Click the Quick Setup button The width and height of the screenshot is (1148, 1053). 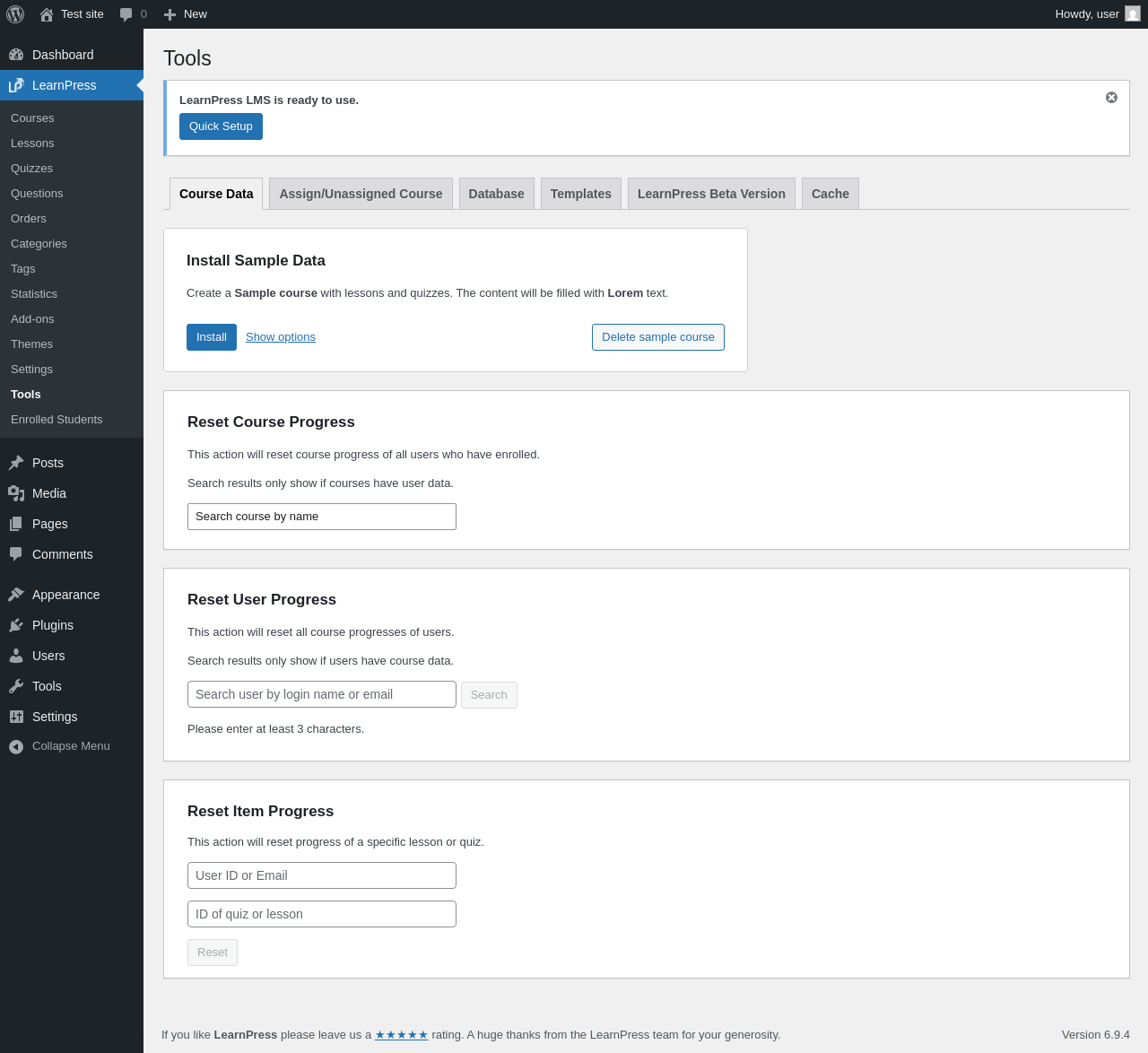coord(221,126)
